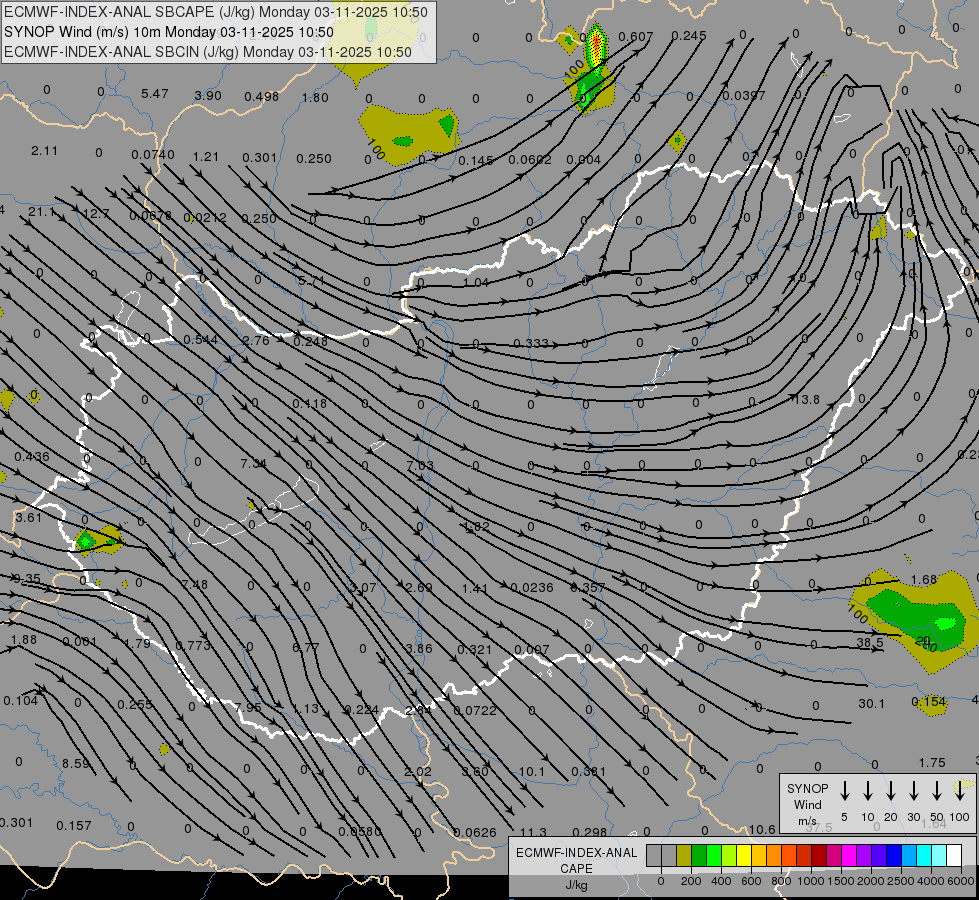979x900 pixels.
Task: Click the 20 m/s wind arrow in legend
Action: pos(891,791)
